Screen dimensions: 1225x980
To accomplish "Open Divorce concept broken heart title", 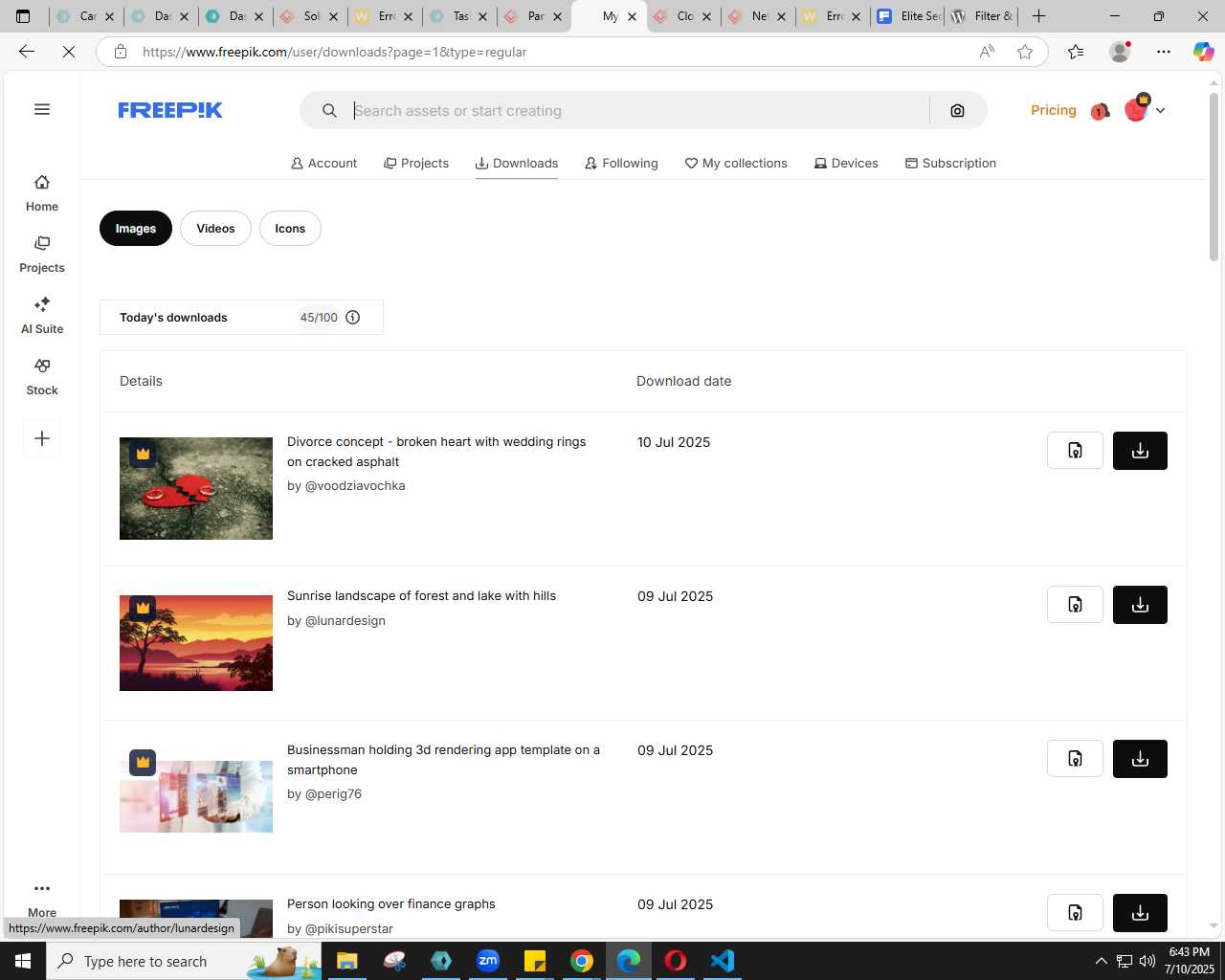I will point(436,452).
